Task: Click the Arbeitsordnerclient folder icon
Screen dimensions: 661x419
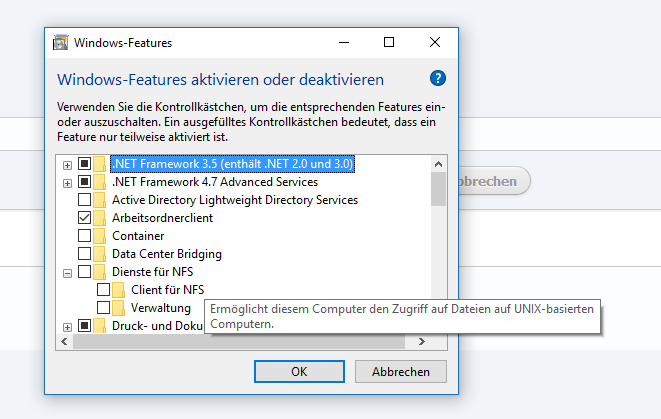Action: [99, 218]
